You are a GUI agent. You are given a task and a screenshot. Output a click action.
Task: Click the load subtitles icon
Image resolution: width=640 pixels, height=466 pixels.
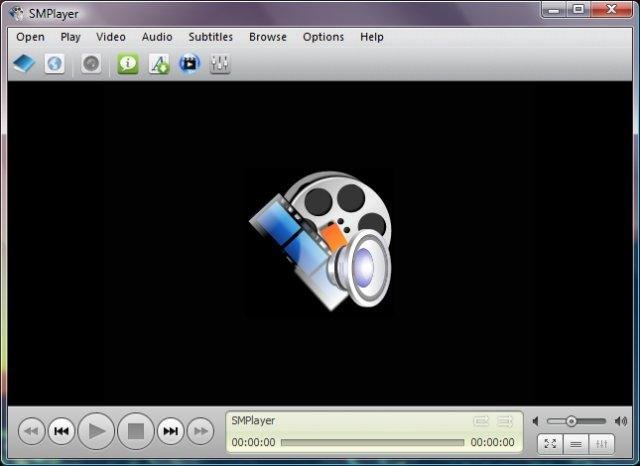[159, 64]
